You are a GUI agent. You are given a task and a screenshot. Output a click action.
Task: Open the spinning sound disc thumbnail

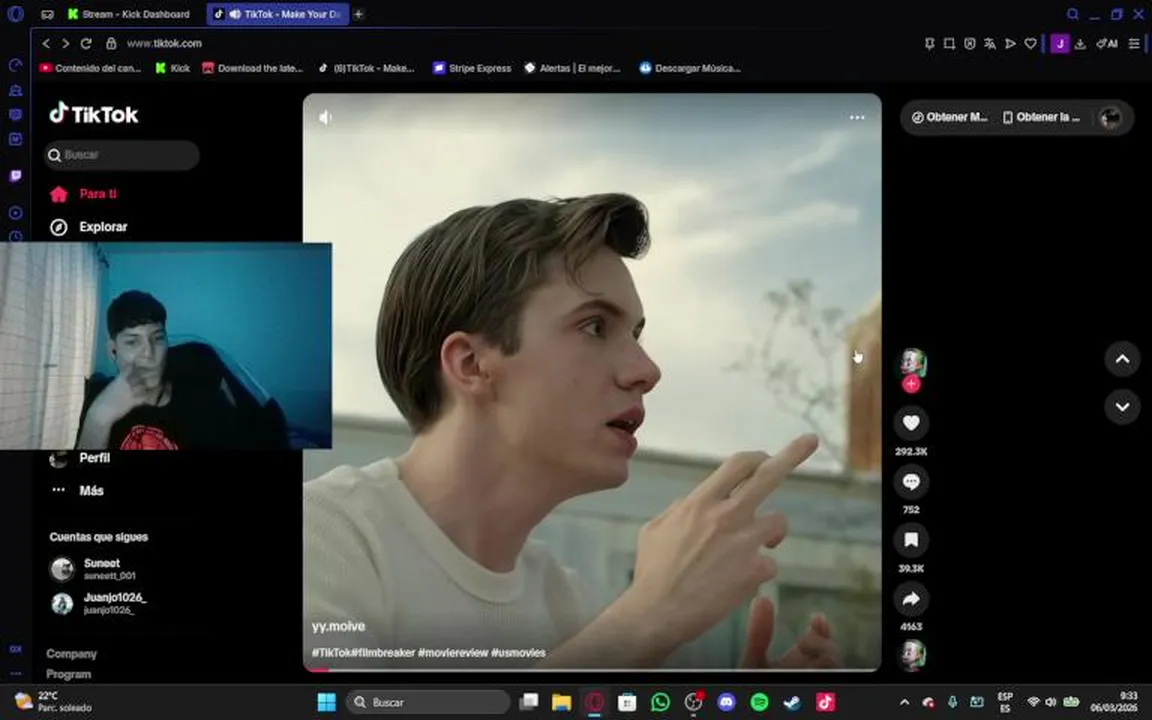click(912, 654)
